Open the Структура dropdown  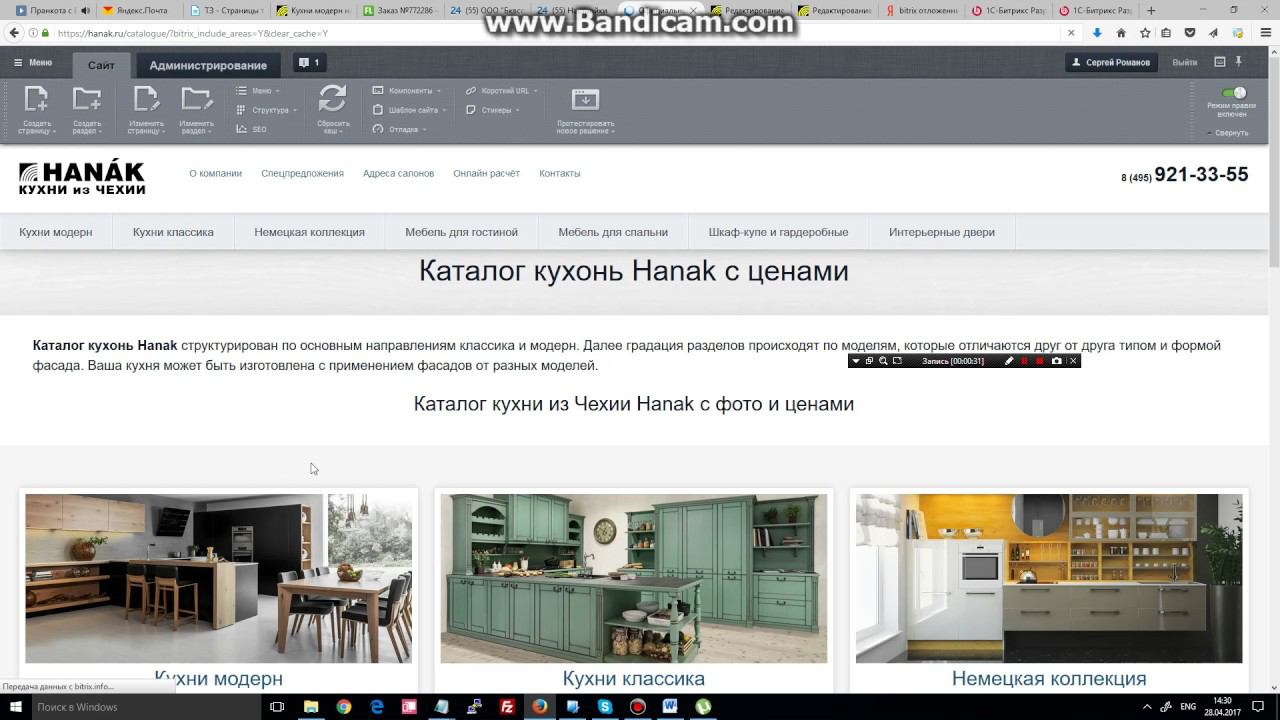point(265,110)
